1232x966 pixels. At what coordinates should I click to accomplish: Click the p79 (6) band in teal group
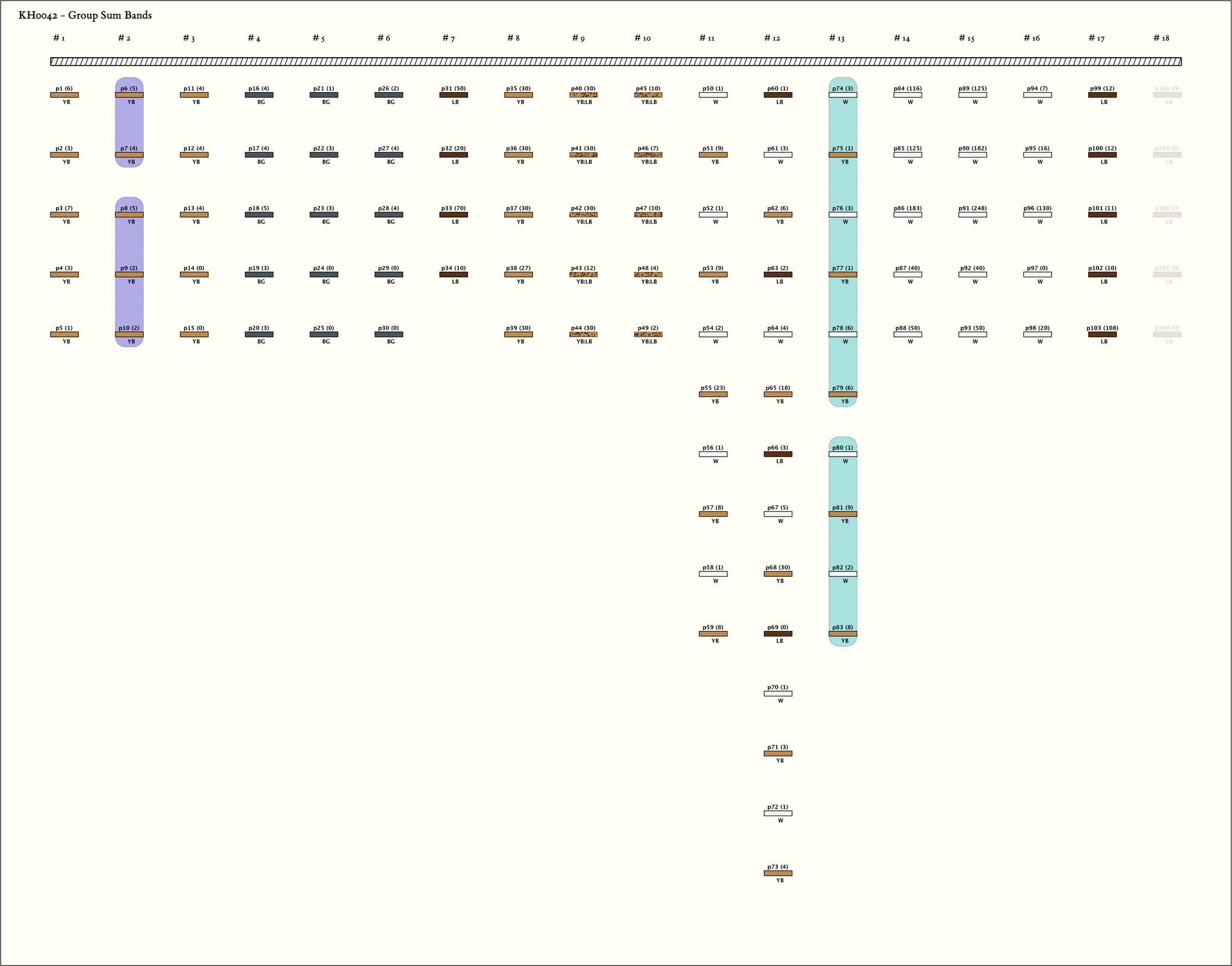(843, 395)
